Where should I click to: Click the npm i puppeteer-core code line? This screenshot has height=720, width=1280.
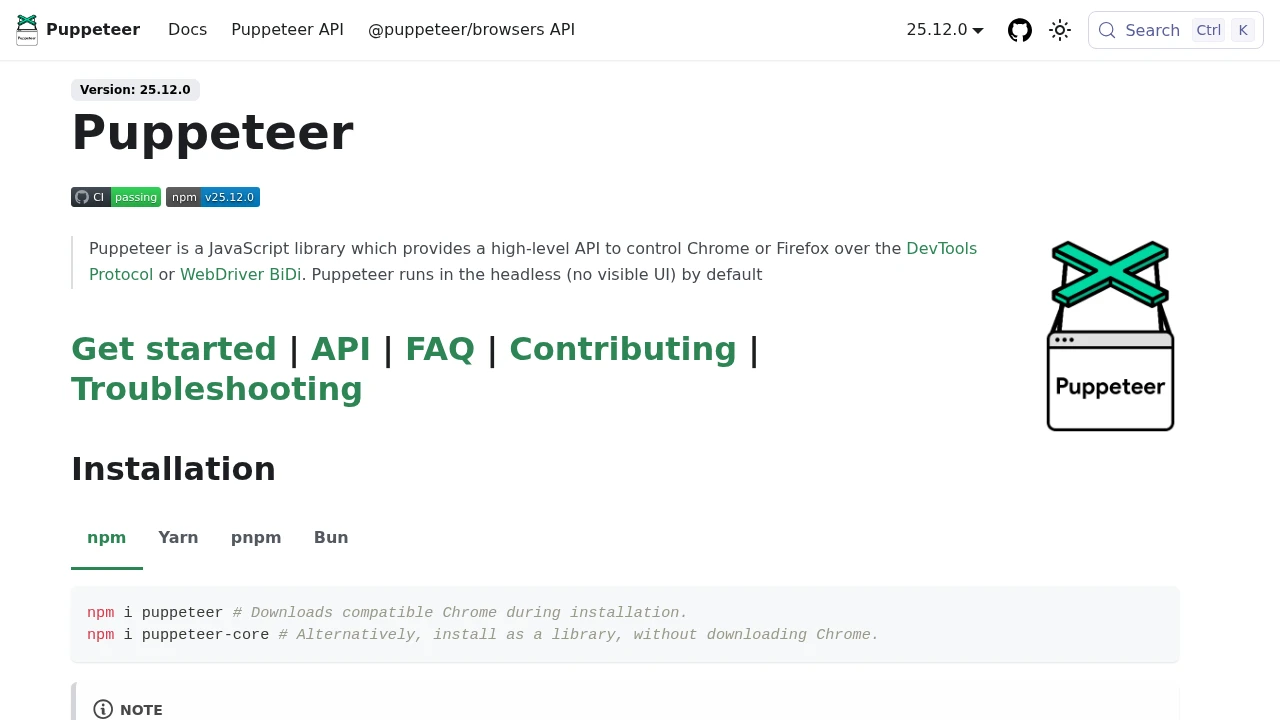pyautogui.click(x=483, y=635)
